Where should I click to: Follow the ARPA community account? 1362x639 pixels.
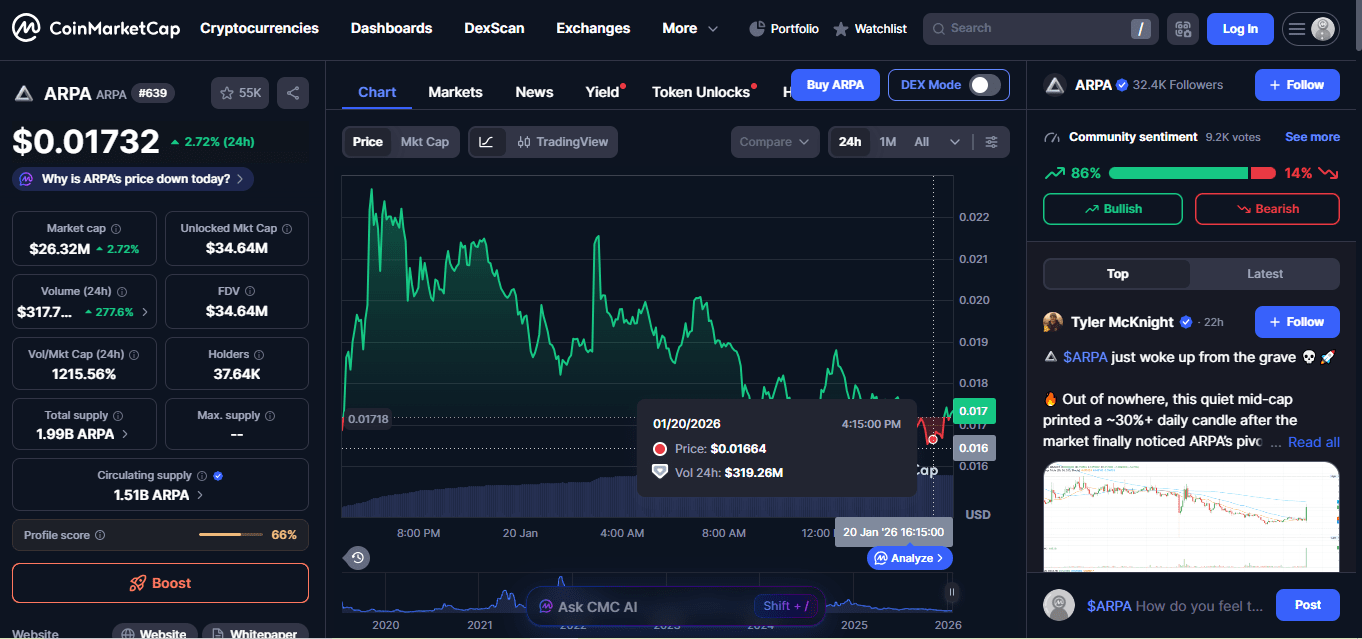pyautogui.click(x=1297, y=85)
